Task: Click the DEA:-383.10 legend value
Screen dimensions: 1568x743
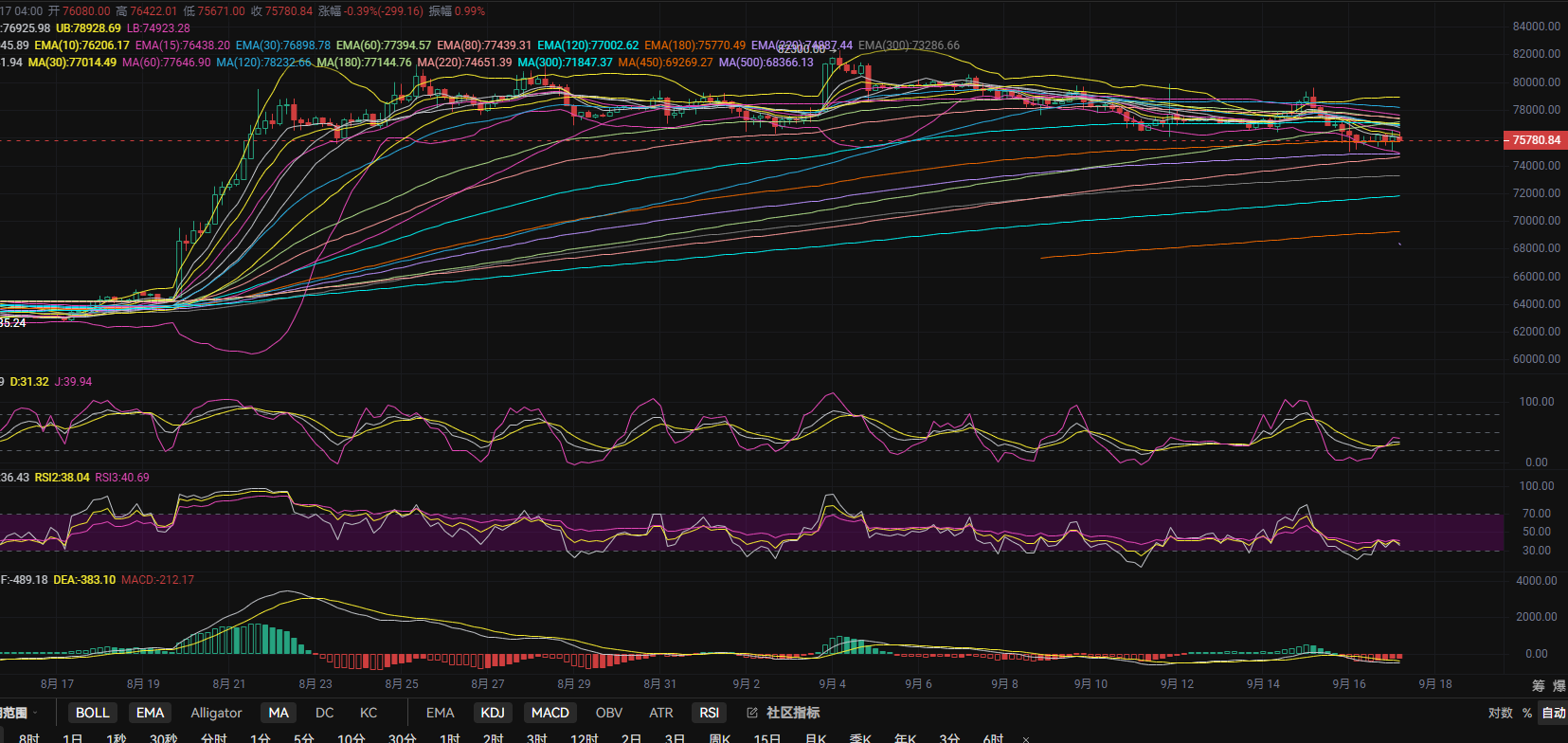Action: tap(84, 579)
